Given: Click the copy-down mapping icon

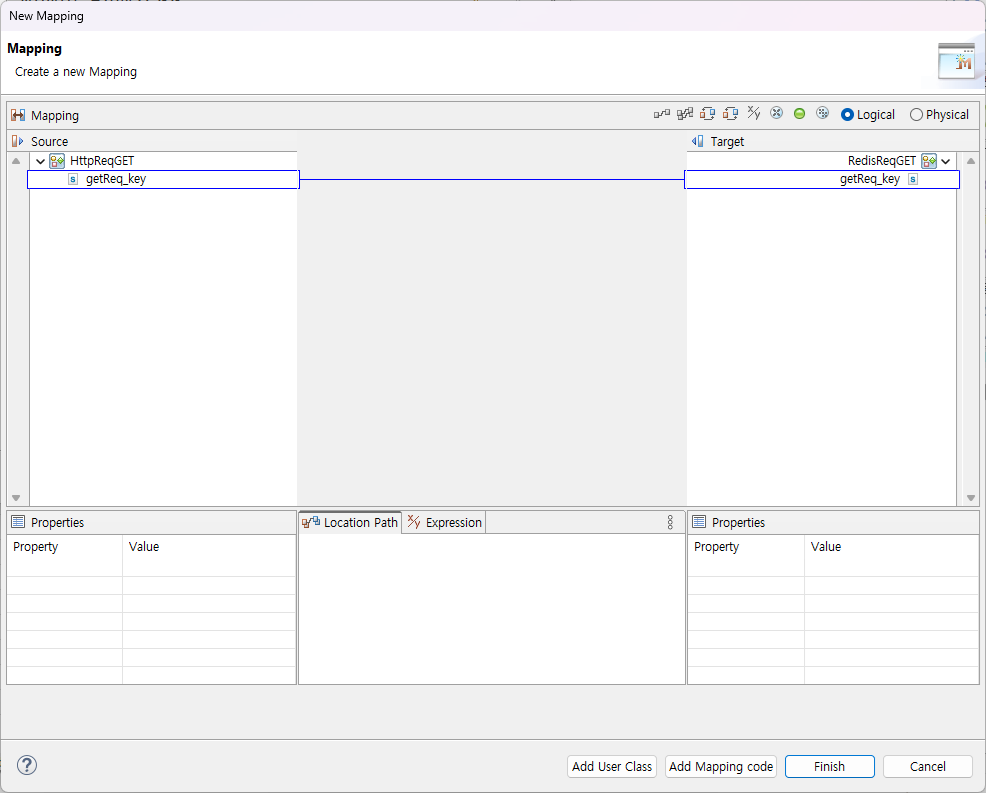Looking at the screenshot, I should tap(707, 114).
